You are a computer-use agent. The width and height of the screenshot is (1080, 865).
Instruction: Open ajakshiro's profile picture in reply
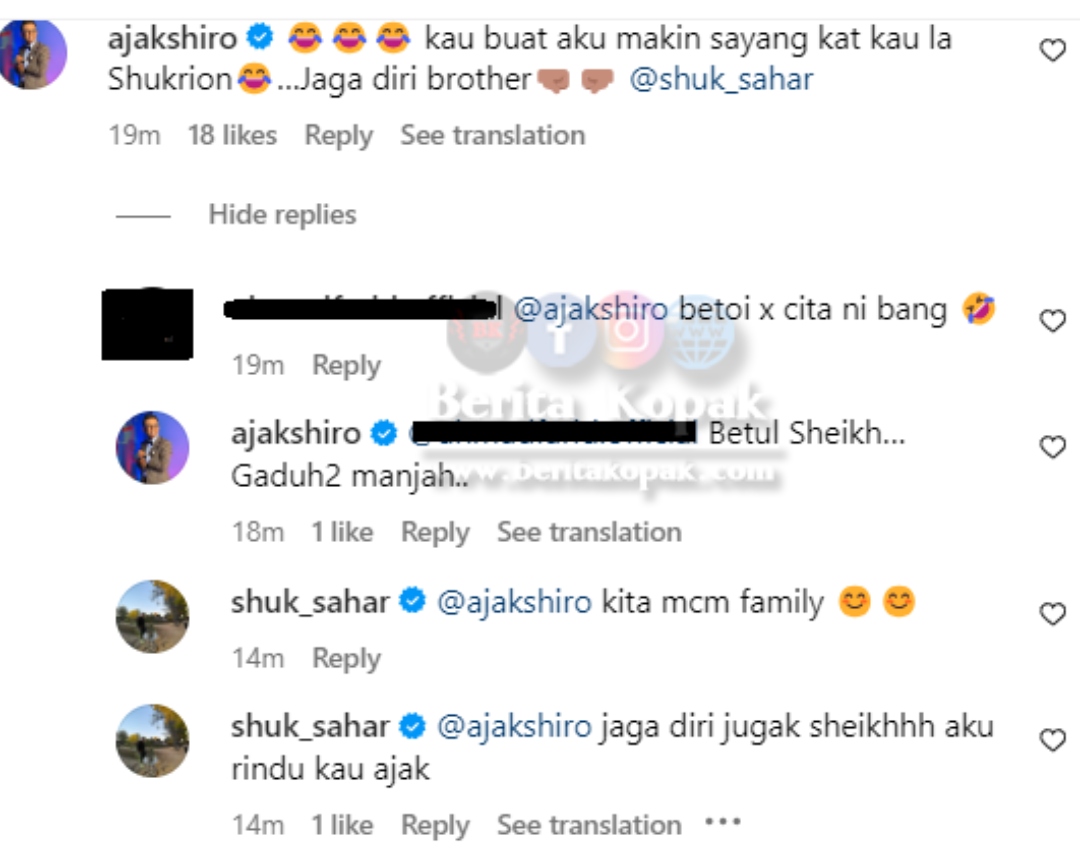(152, 448)
